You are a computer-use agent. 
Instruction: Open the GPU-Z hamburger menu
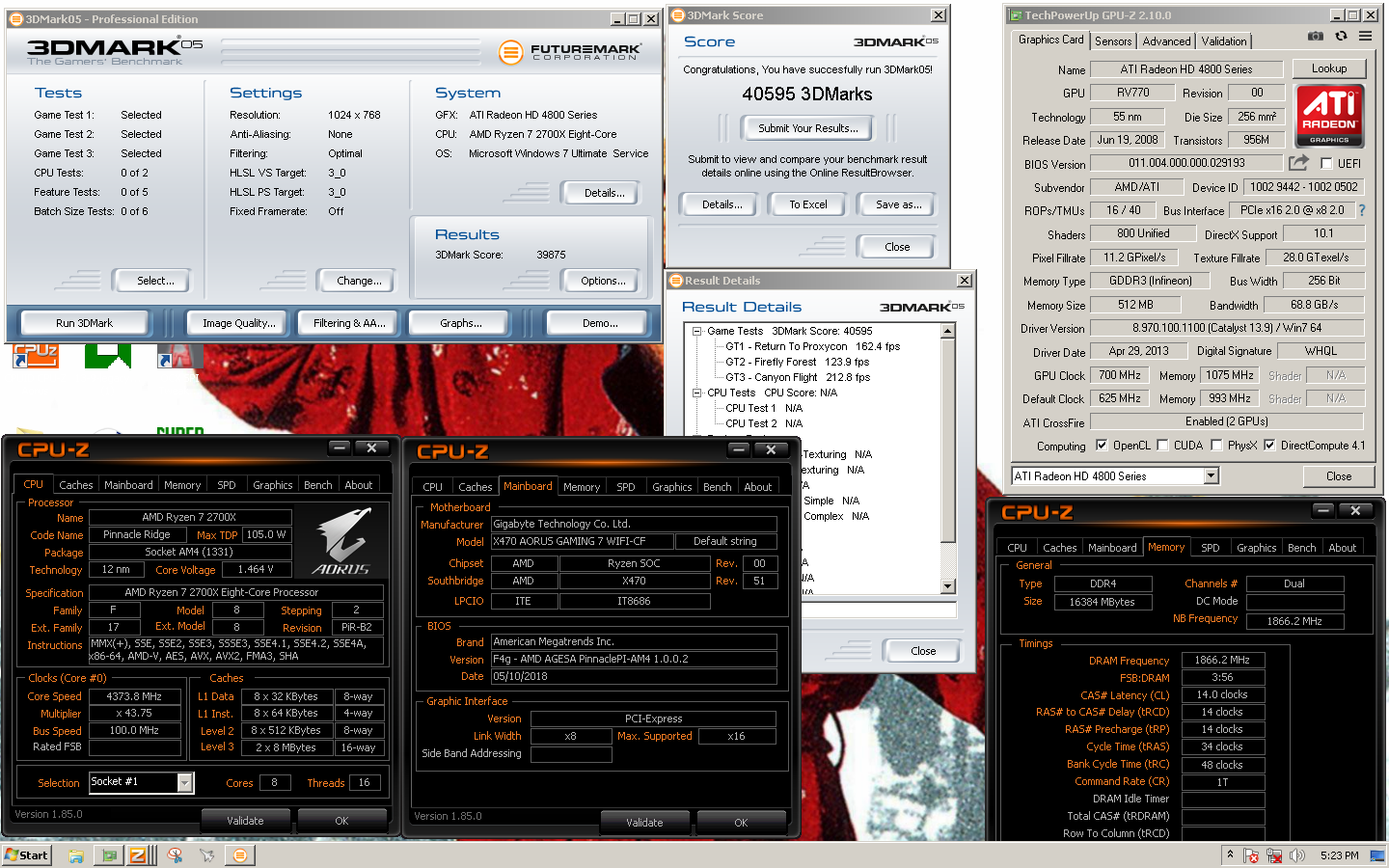click(x=1365, y=37)
